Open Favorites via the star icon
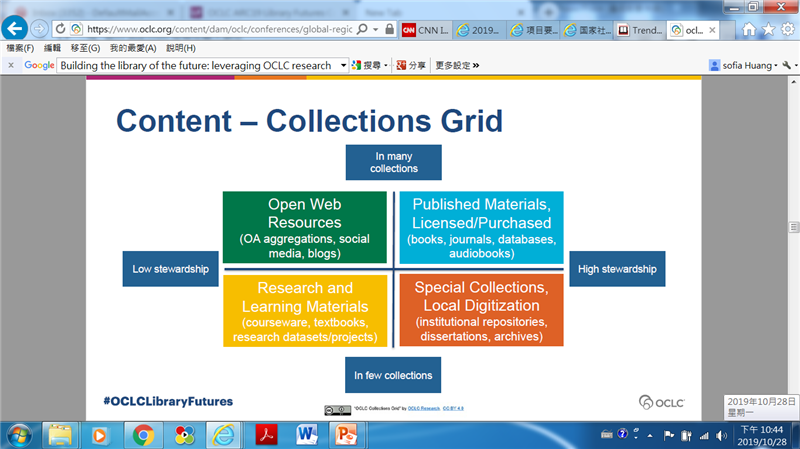Screen dimensions: 800x449 pos(768,30)
